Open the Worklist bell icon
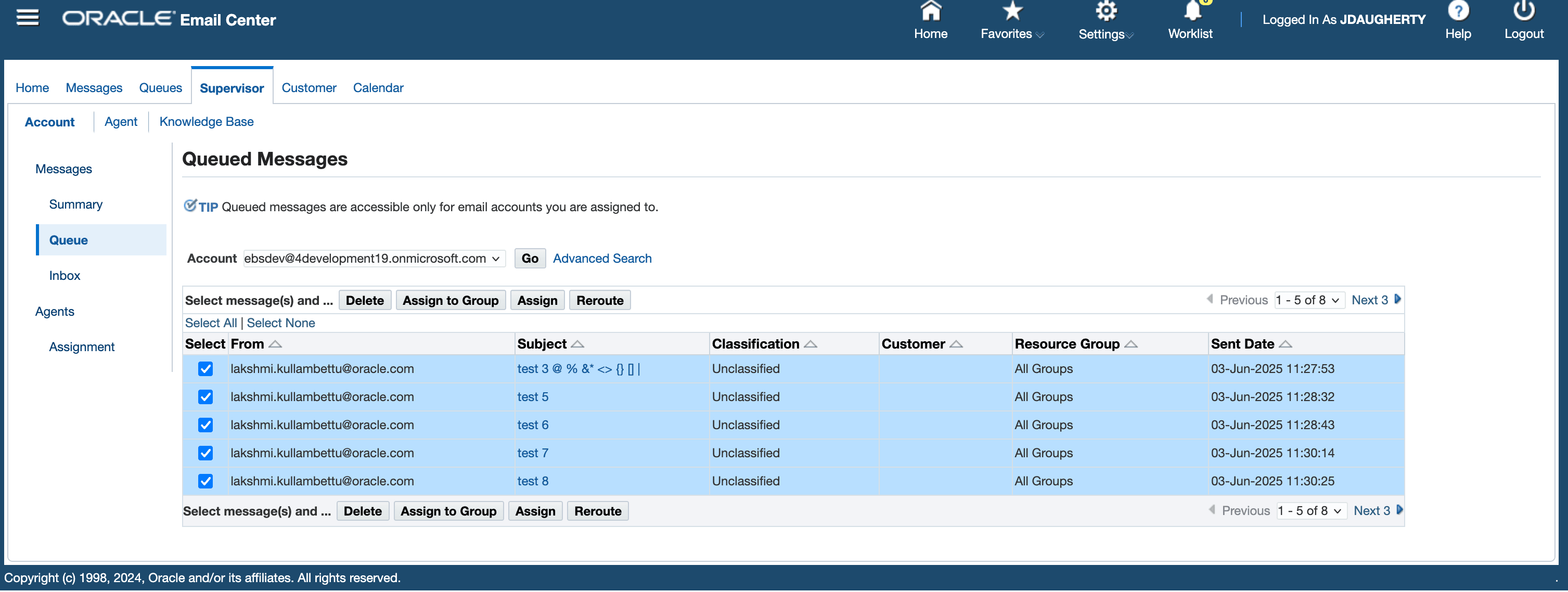 click(x=1191, y=11)
